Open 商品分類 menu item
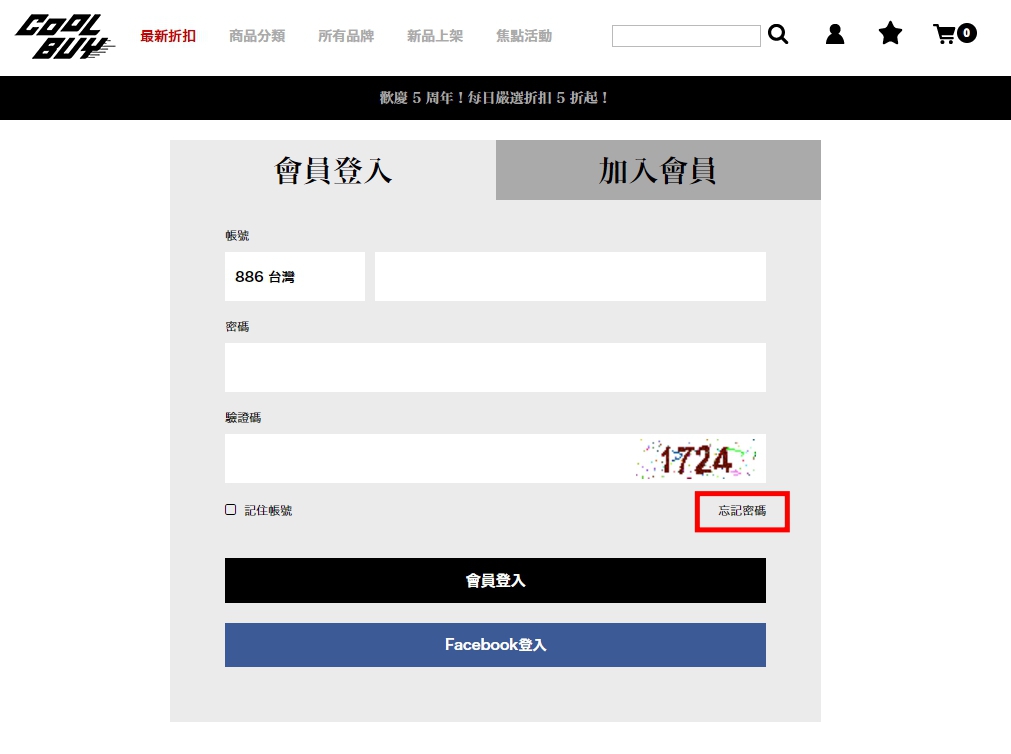This screenshot has height=754, width=1011. pyautogui.click(x=257, y=36)
